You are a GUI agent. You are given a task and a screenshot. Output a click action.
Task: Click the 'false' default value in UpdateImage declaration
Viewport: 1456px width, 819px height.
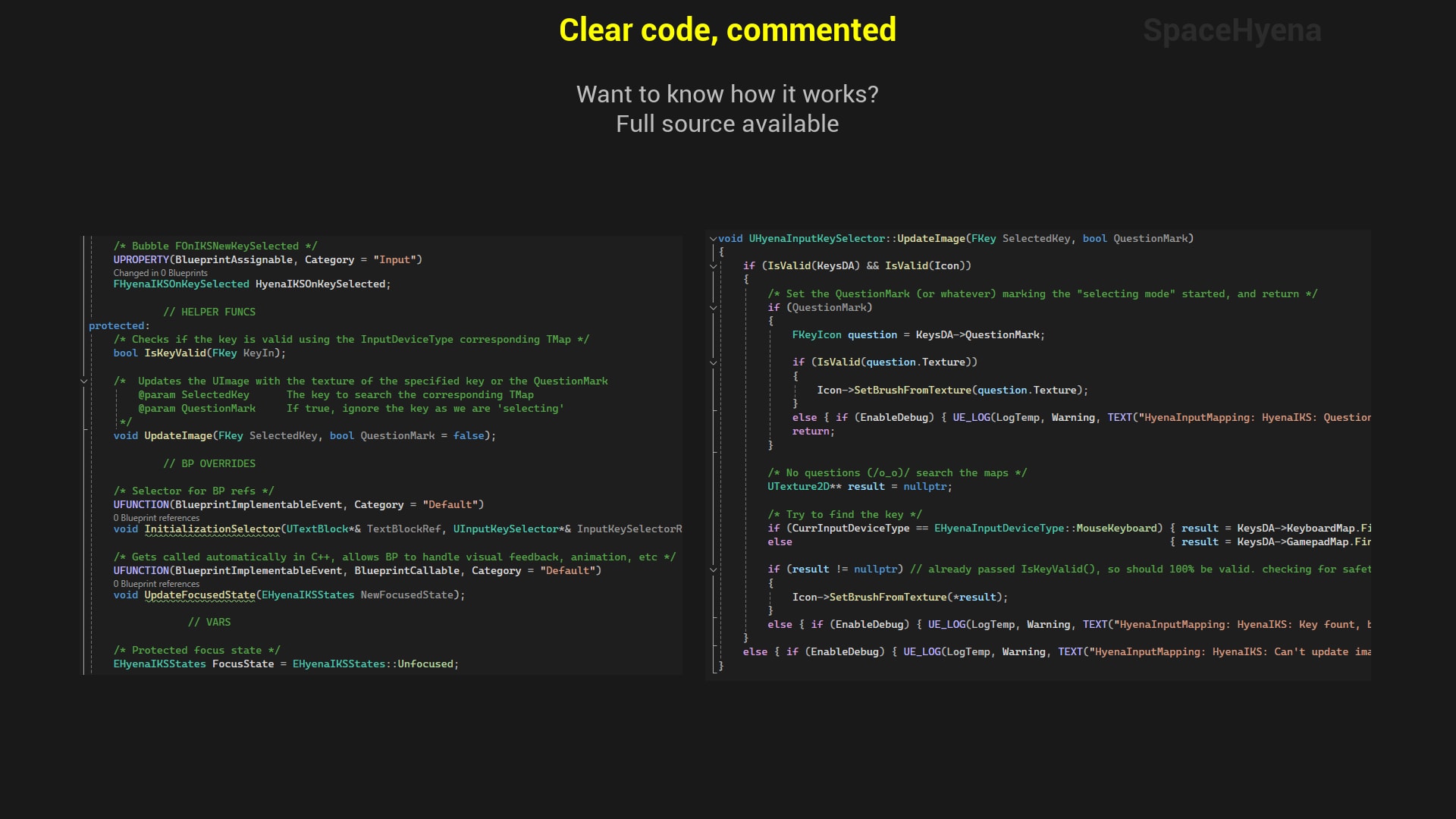pos(469,436)
